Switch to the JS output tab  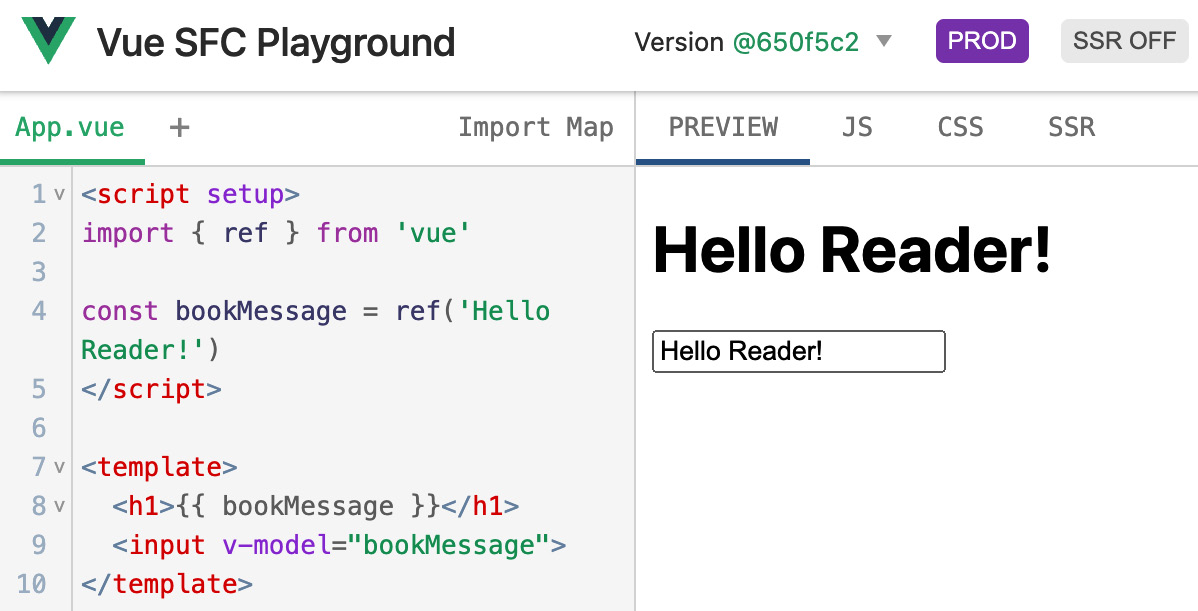pos(857,127)
